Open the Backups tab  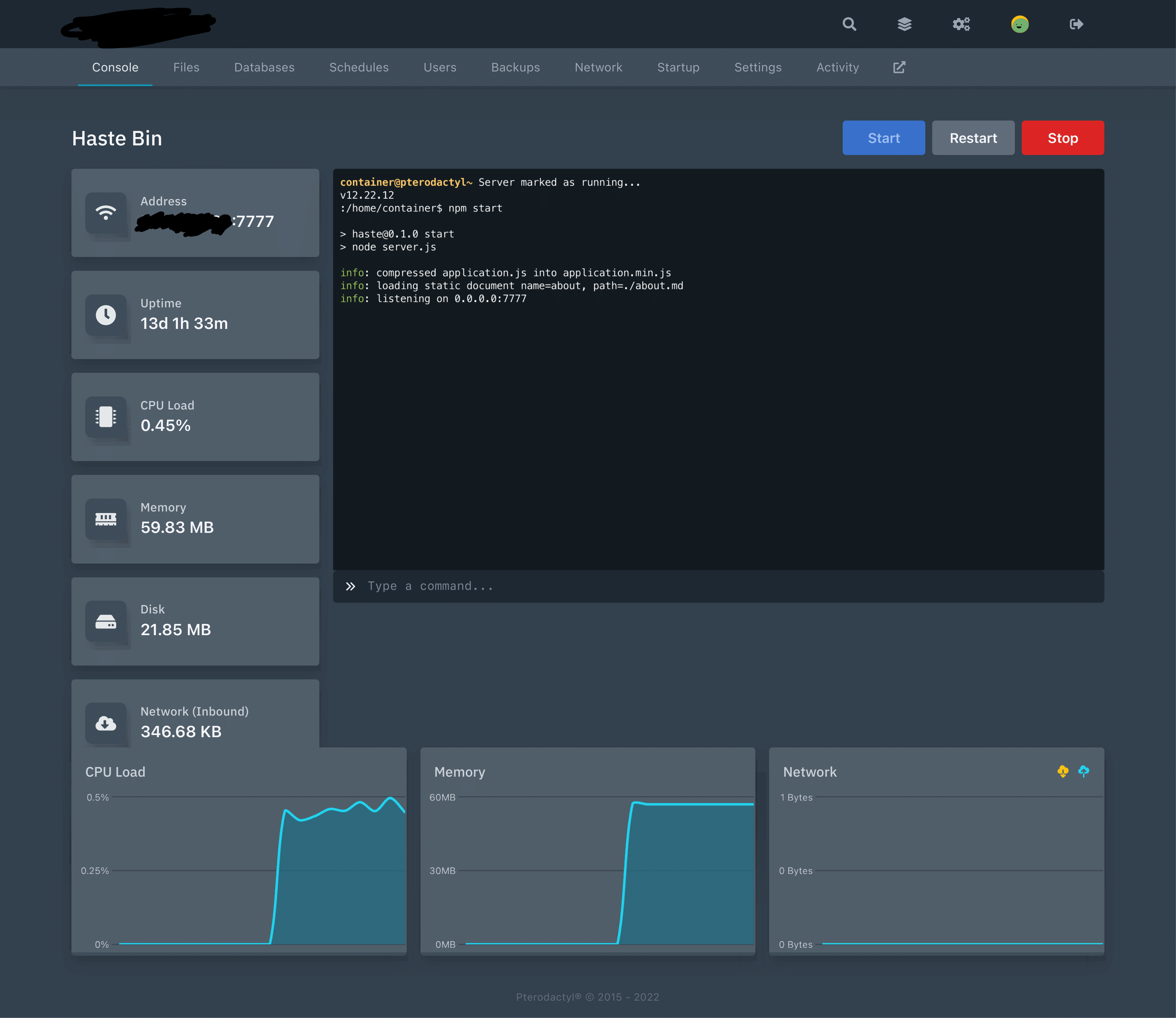516,67
